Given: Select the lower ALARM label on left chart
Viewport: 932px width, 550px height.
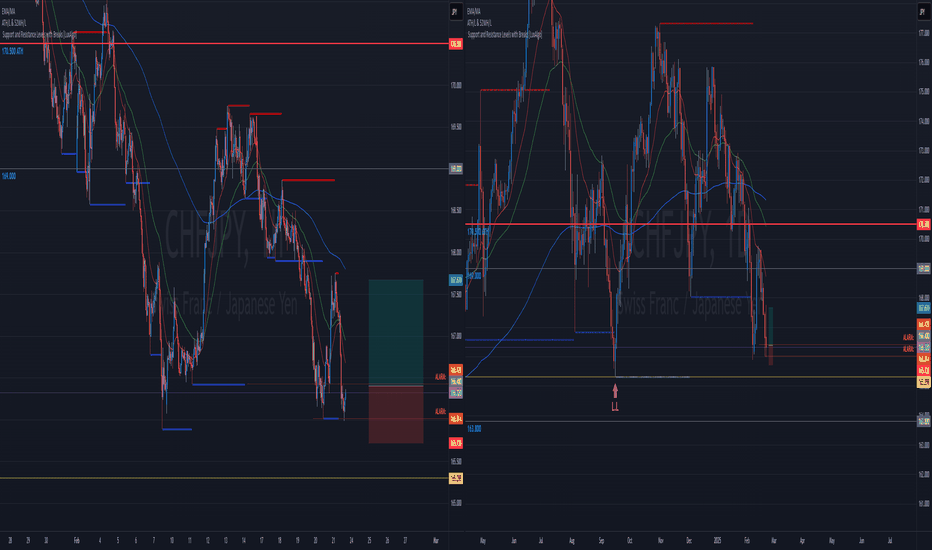Looking at the screenshot, I should 440,411.
